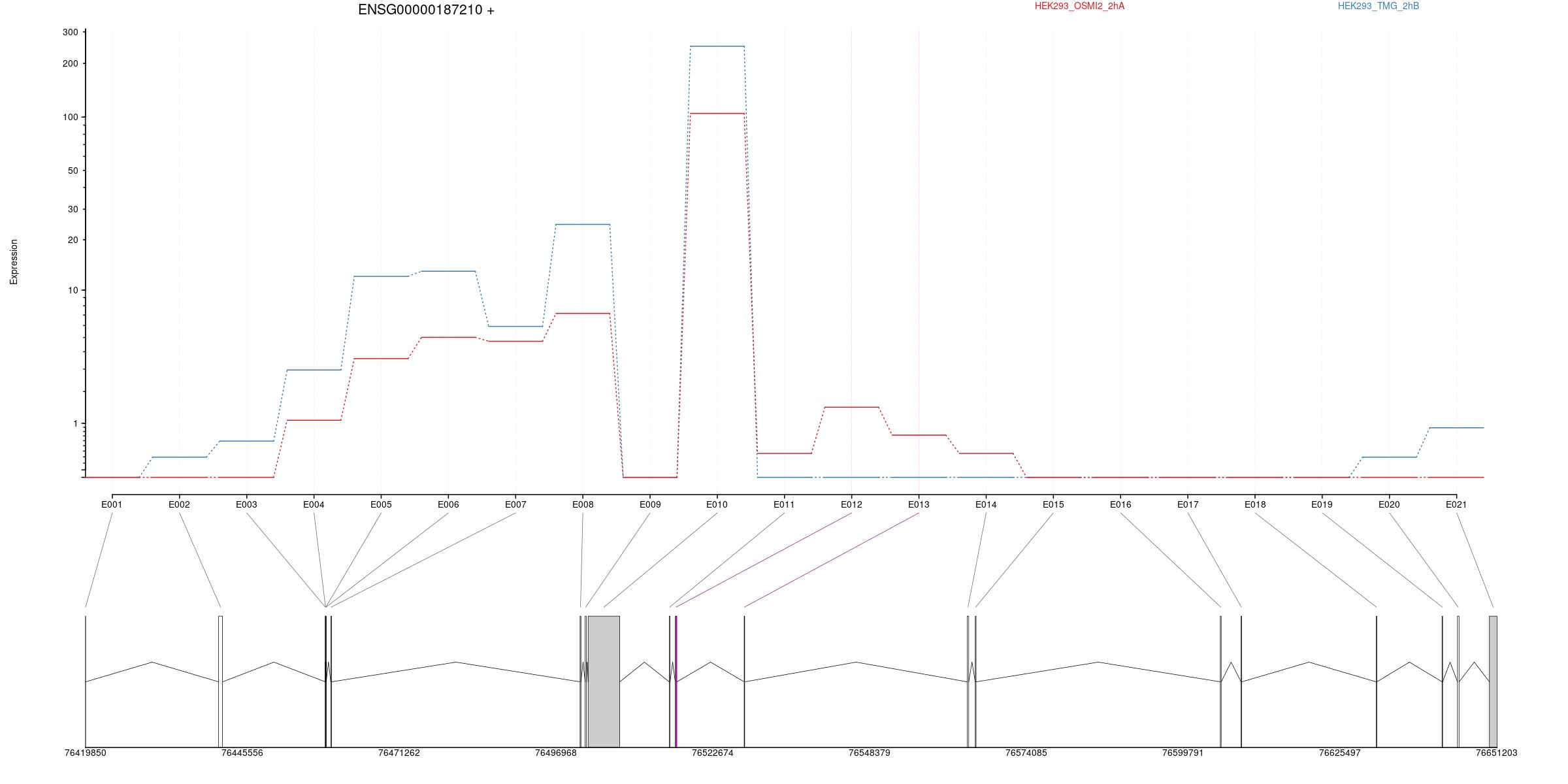The height and width of the screenshot is (784, 1568).
Task: Click y-axis tick value 20
Action: pos(73,240)
